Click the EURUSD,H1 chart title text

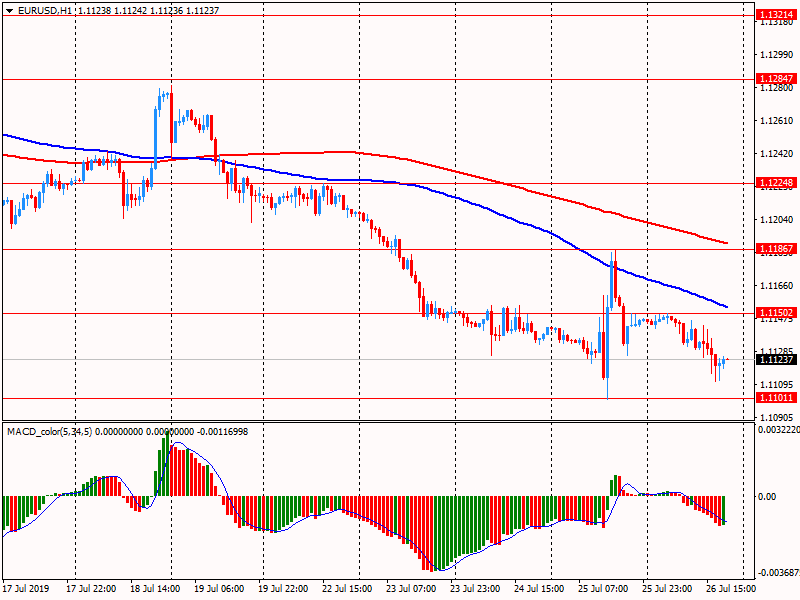pos(45,10)
